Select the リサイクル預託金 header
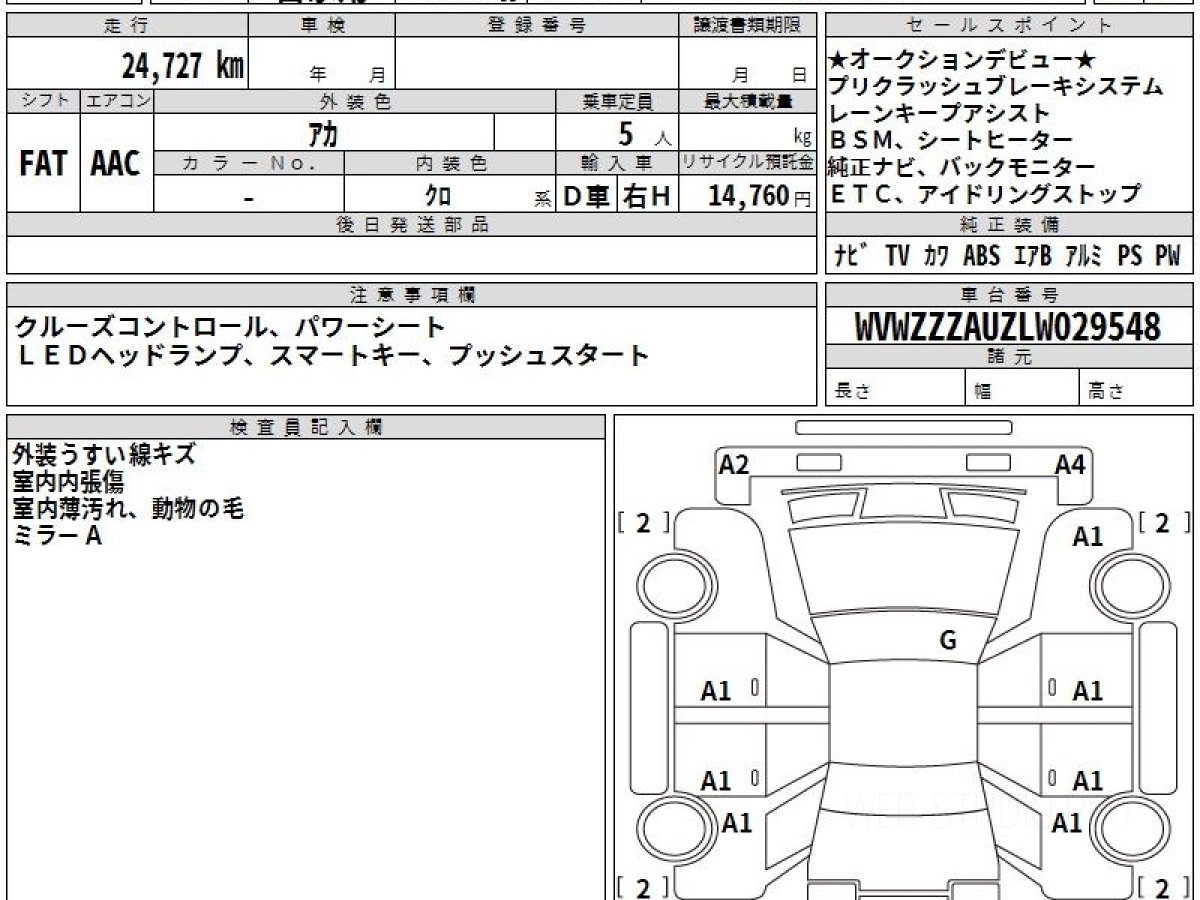1200x900 pixels. pyautogui.click(x=747, y=163)
